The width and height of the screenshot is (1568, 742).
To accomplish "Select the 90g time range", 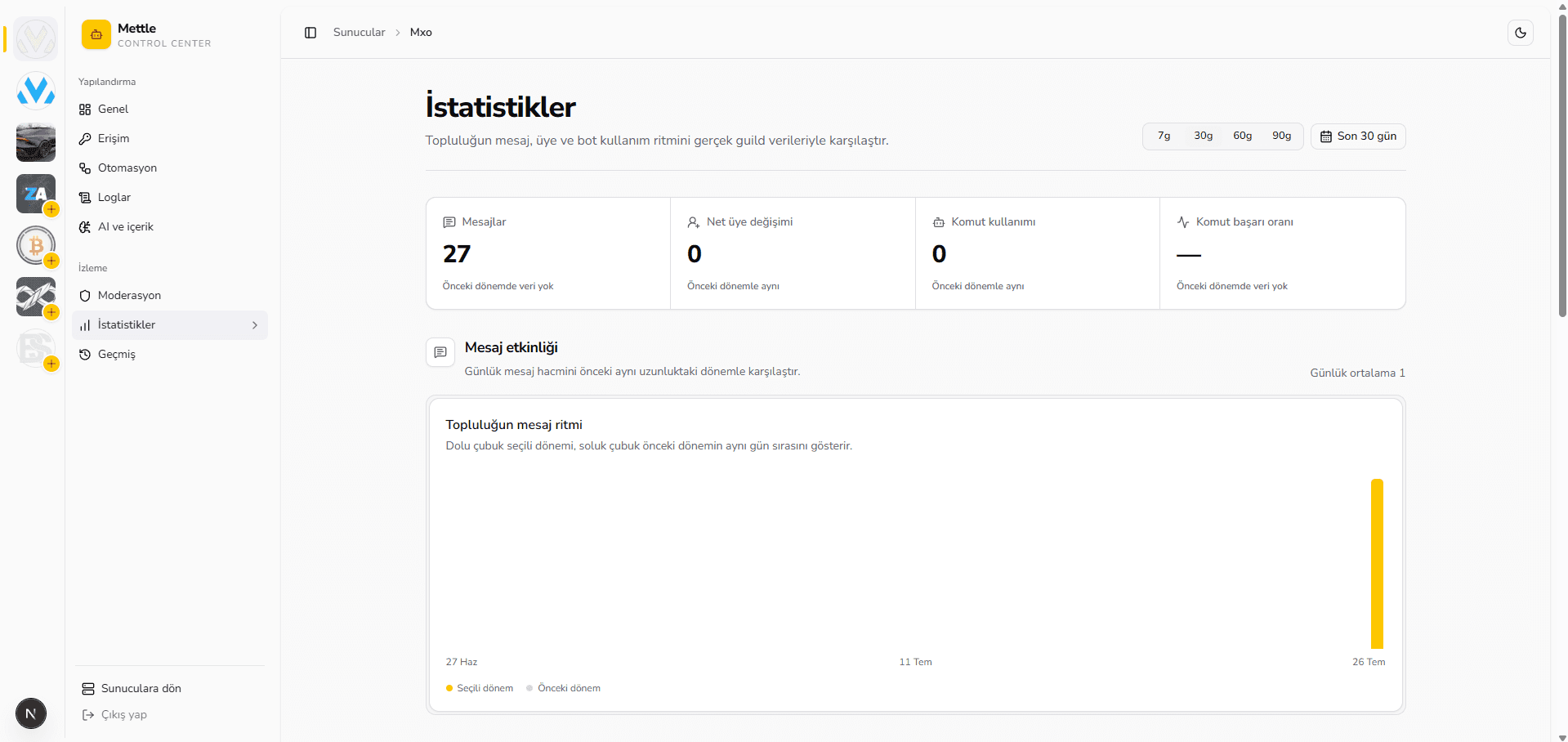I will pos(1282,136).
